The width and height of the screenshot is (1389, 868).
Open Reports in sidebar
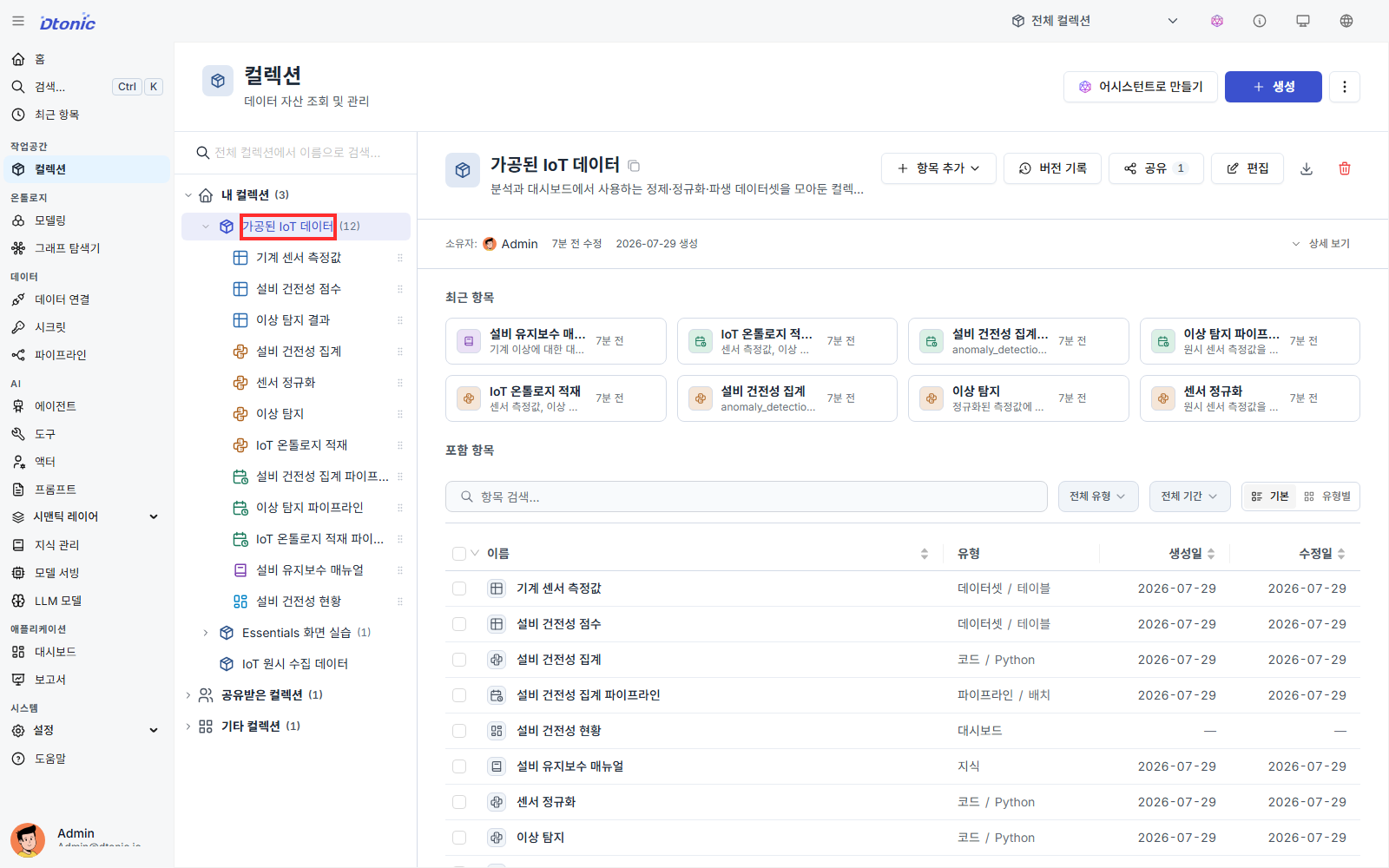coord(85,680)
